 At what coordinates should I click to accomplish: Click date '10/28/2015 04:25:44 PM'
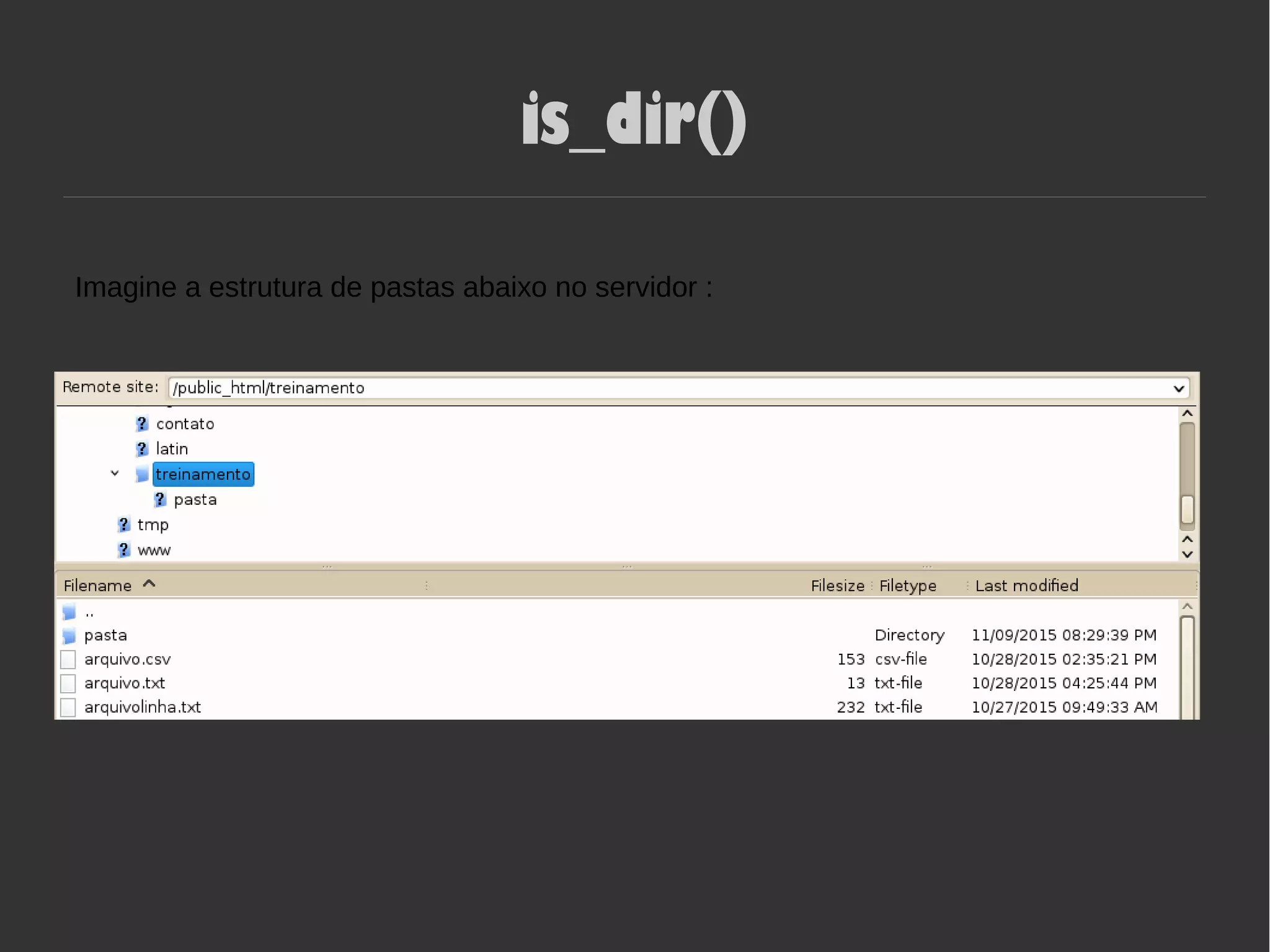[x=1064, y=683]
